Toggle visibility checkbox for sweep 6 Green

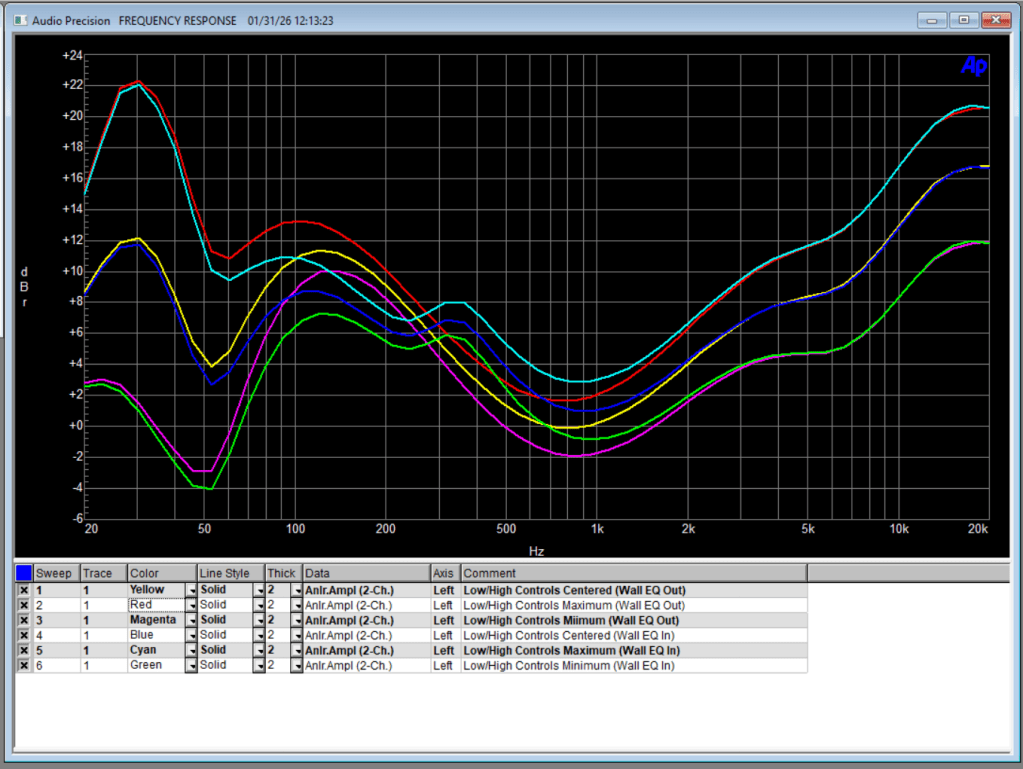pos(23,665)
